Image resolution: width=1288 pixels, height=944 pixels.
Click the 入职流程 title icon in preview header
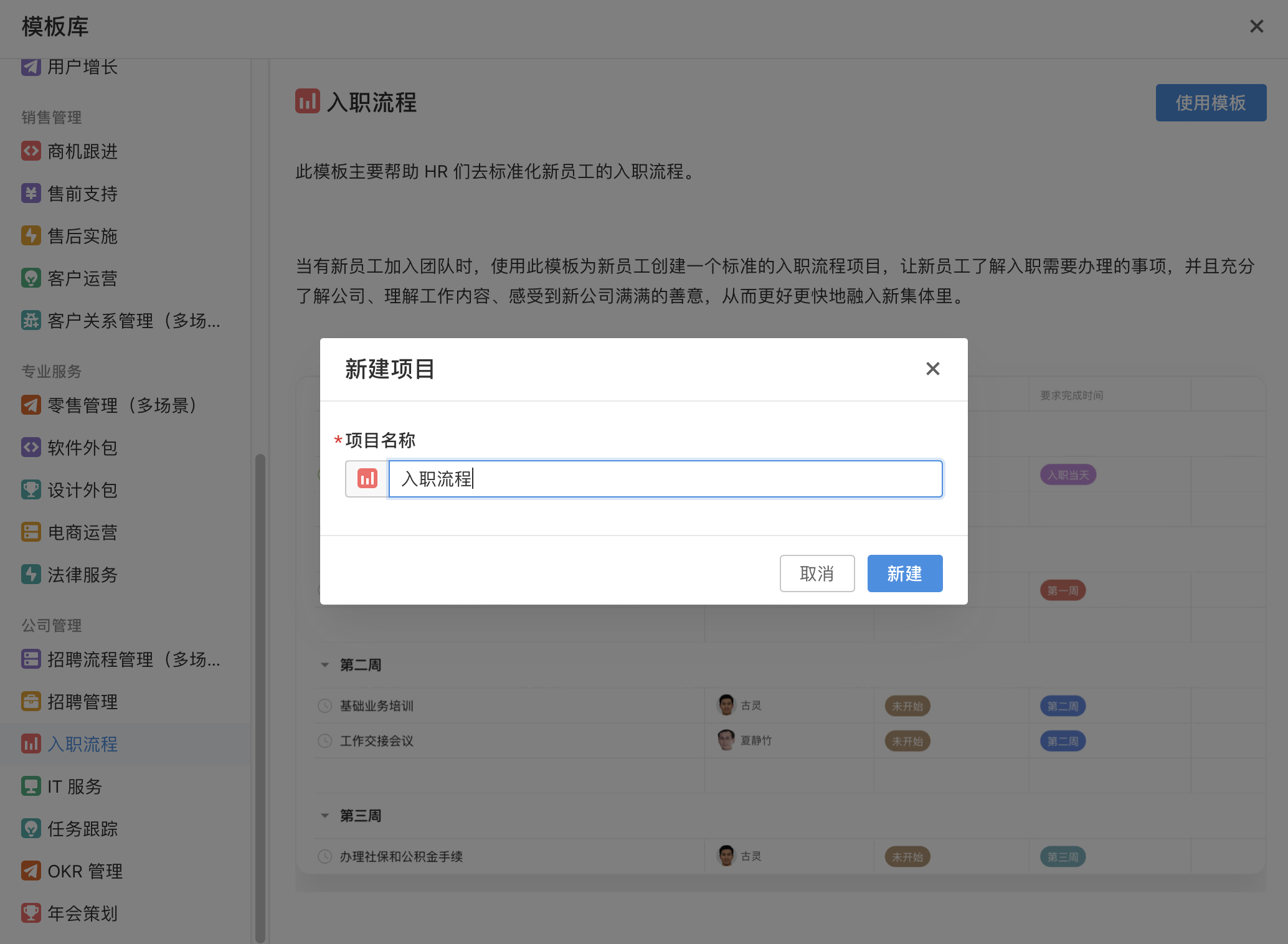(x=307, y=101)
